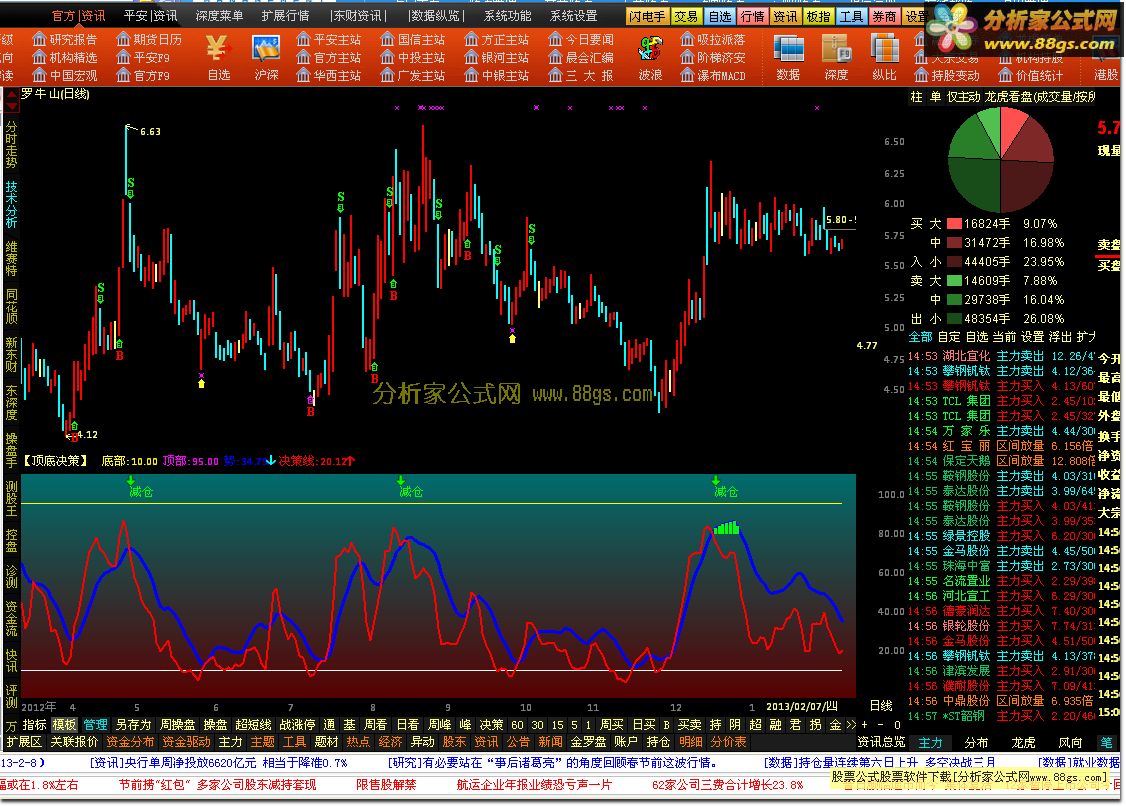The image size is (1126, 806).
Task: Click the 板指 top bar button
Action: tap(819, 16)
